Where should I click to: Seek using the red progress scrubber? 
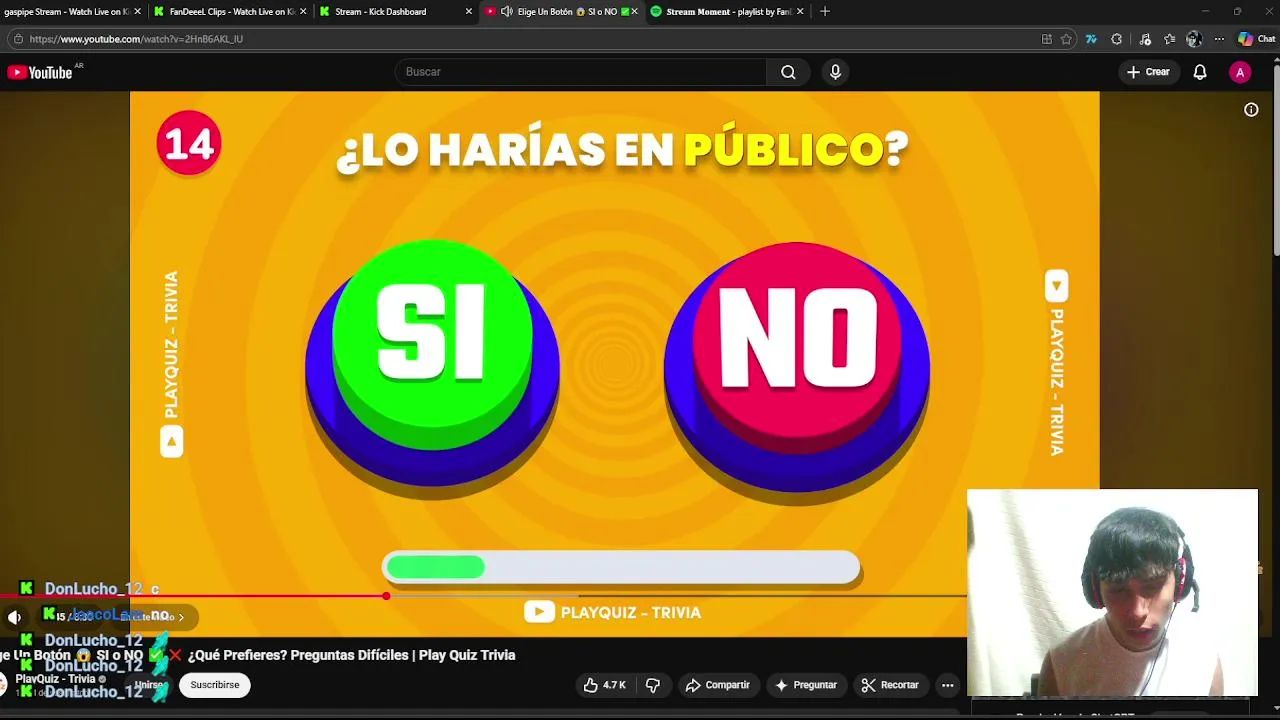tap(386, 596)
